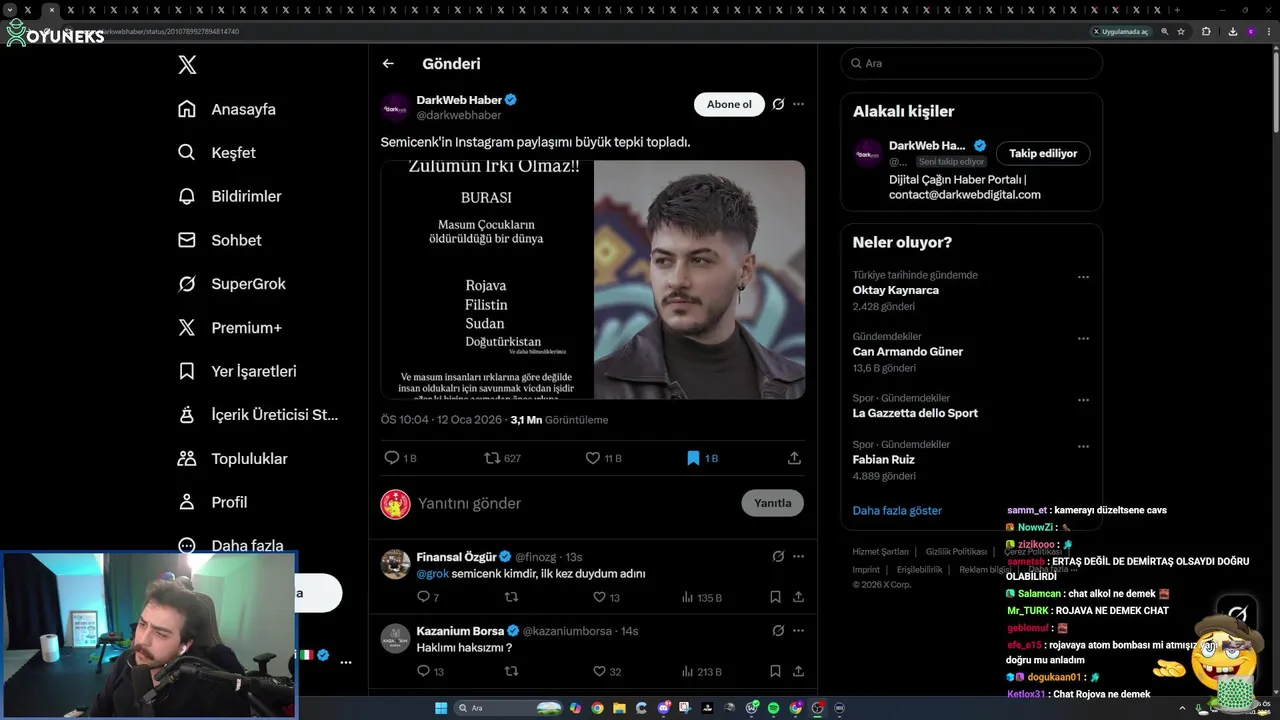Open options for La Gazzetta dello Sport trend
This screenshot has height=720, width=1280.
click(1083, 400)
